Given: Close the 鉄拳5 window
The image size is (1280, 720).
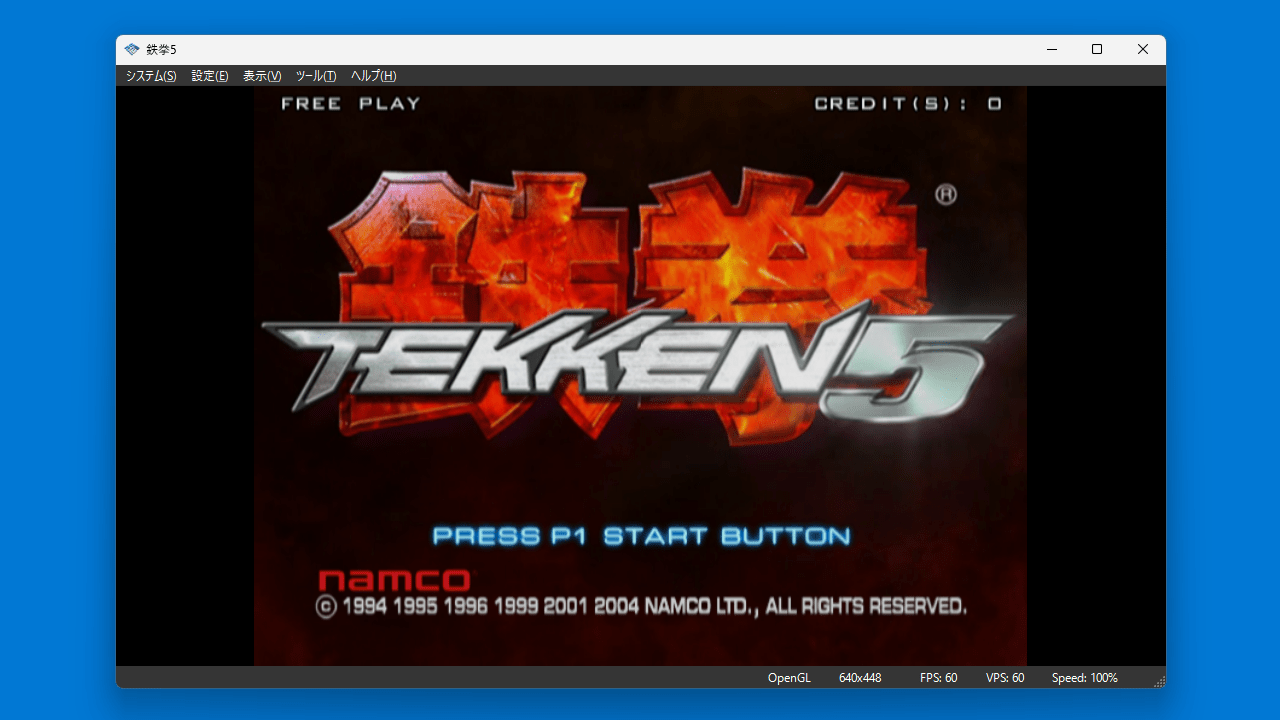Looking at the screenshot, I should click(x=1143, y=49).
